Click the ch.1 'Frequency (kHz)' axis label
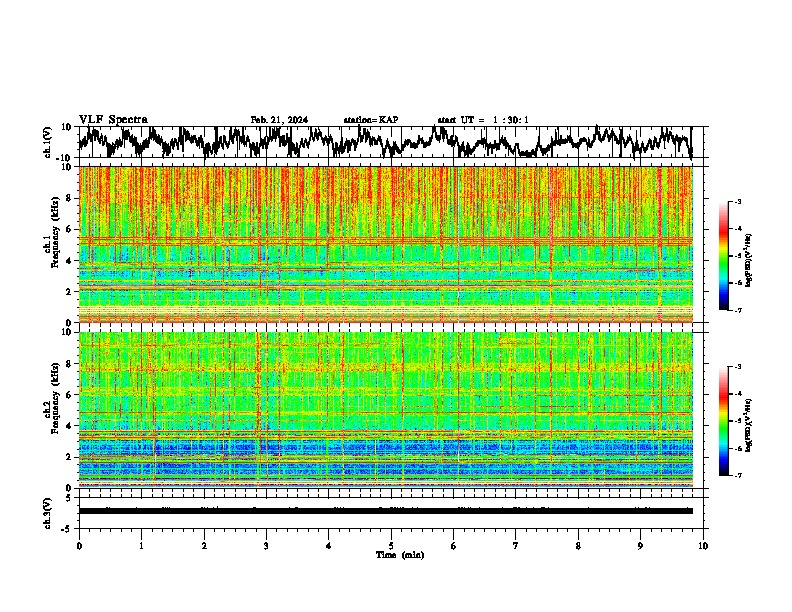The height and width of the screenshot is (612, 792). pyautogui.click(x=55, y=233)
